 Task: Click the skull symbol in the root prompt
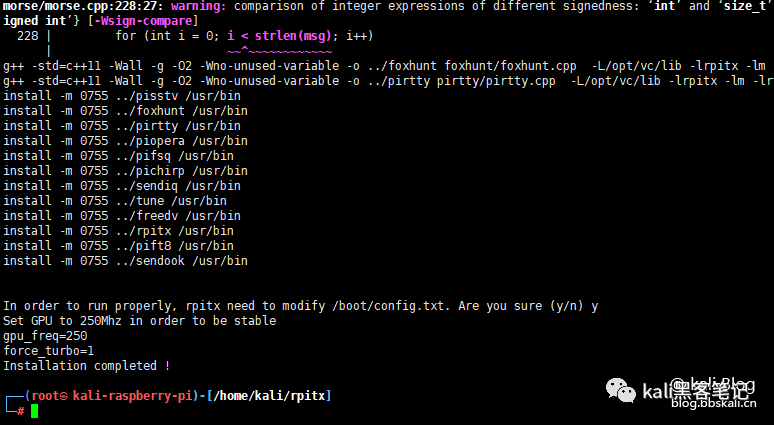pos(64,396)
